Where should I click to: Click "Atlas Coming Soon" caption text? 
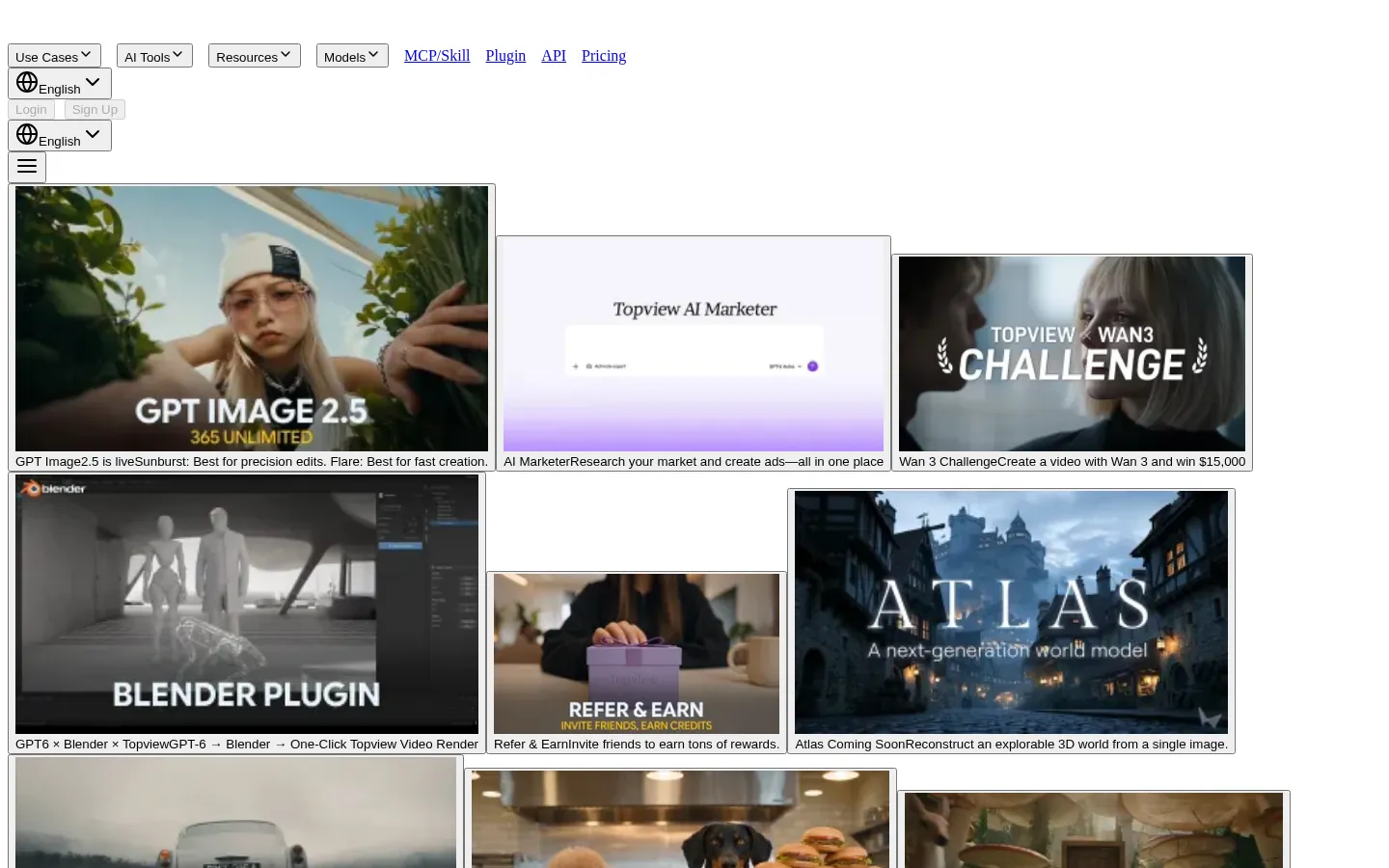[850, 745]
